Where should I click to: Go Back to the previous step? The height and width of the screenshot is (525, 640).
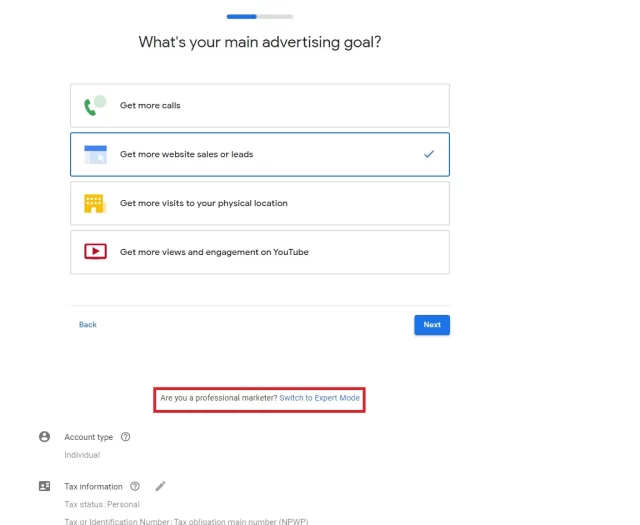click(x=88, y=324)
